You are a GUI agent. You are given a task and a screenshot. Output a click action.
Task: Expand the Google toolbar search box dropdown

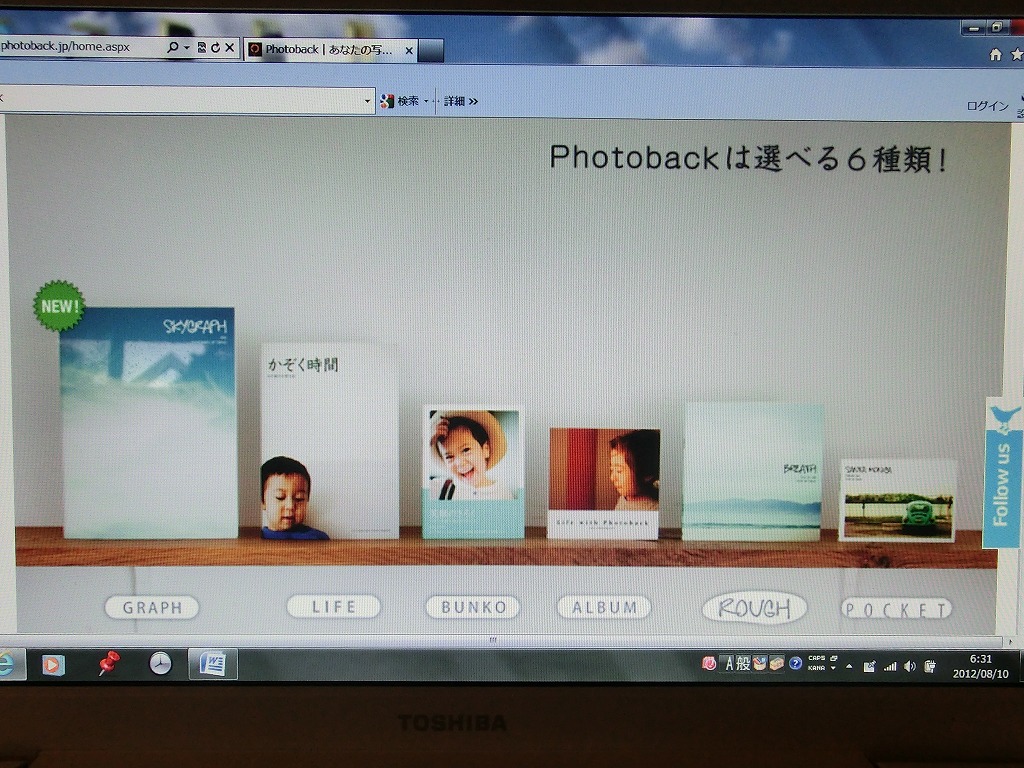367,101
